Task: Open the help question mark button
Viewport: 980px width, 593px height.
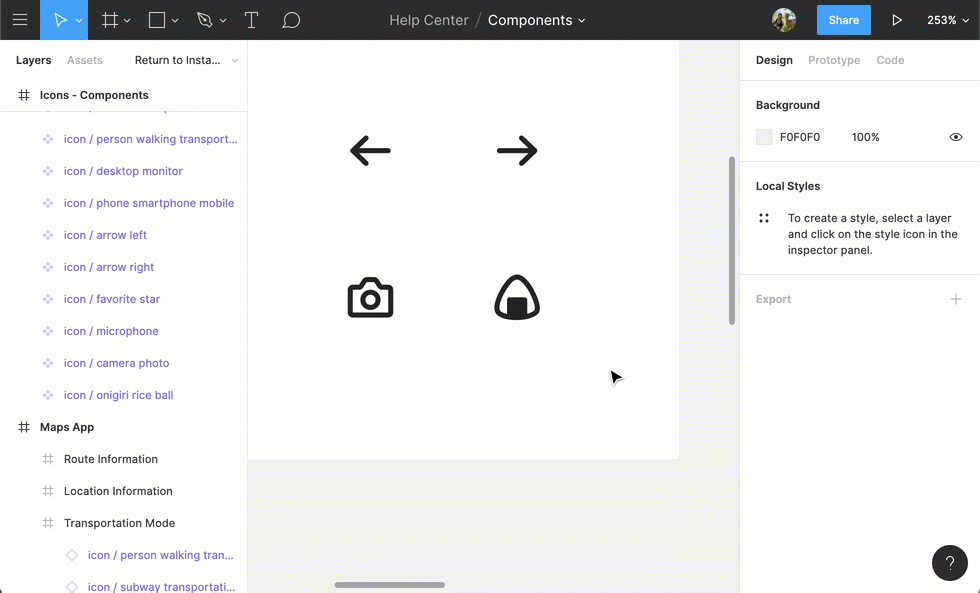Action: coord(950,563)
